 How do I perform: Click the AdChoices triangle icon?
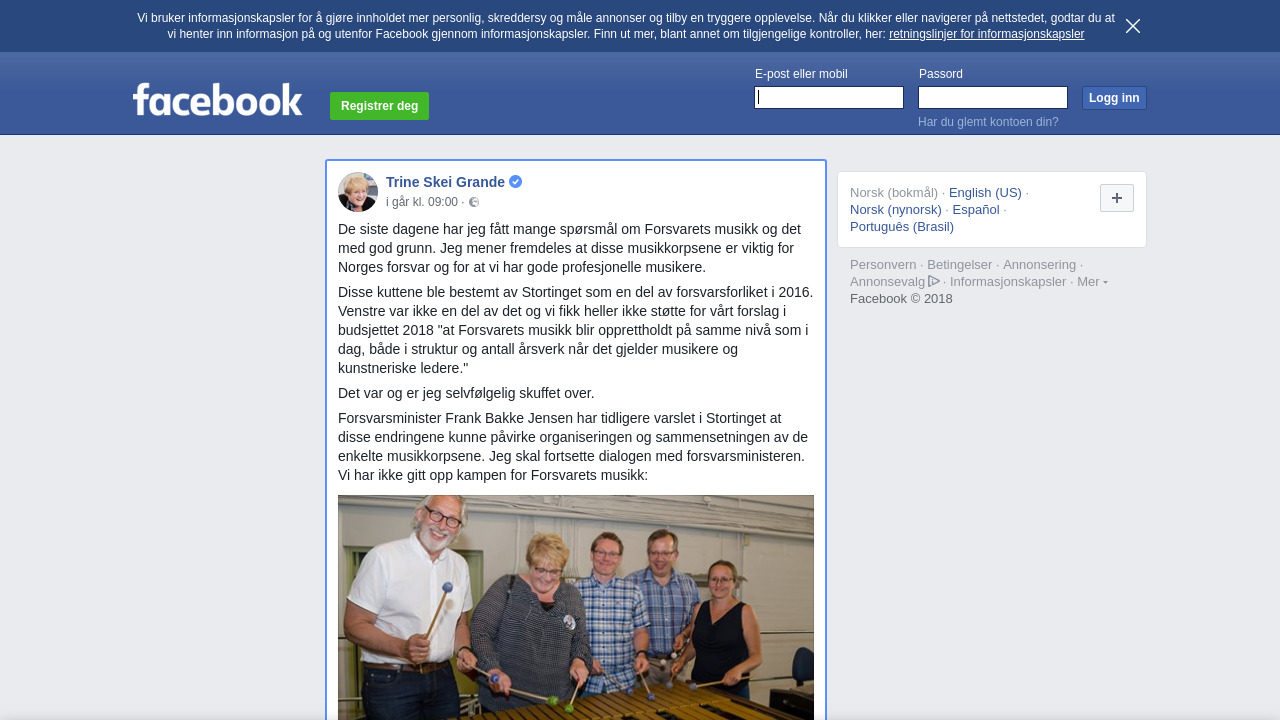[934, 281]
